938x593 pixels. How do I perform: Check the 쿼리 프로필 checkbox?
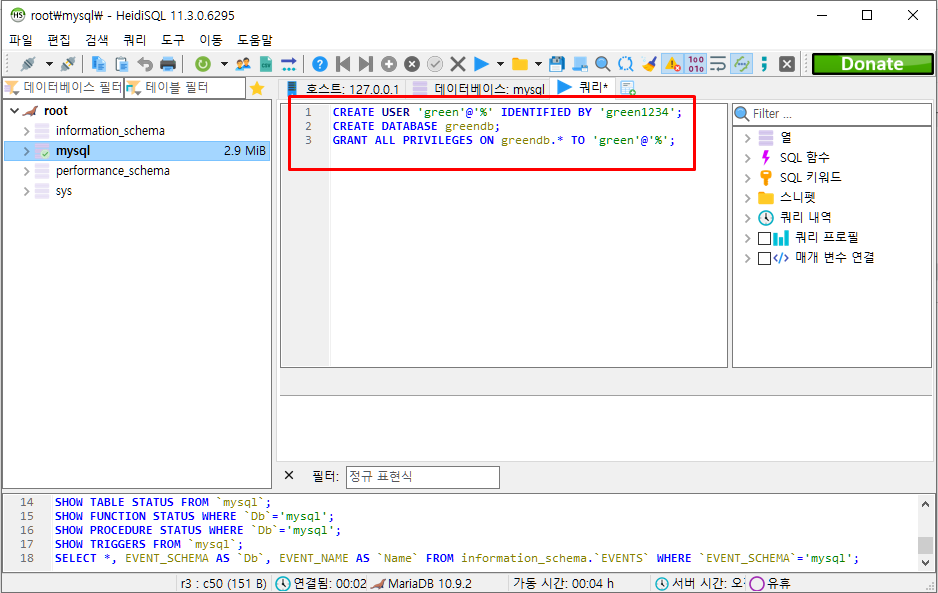tap(764, 238)
